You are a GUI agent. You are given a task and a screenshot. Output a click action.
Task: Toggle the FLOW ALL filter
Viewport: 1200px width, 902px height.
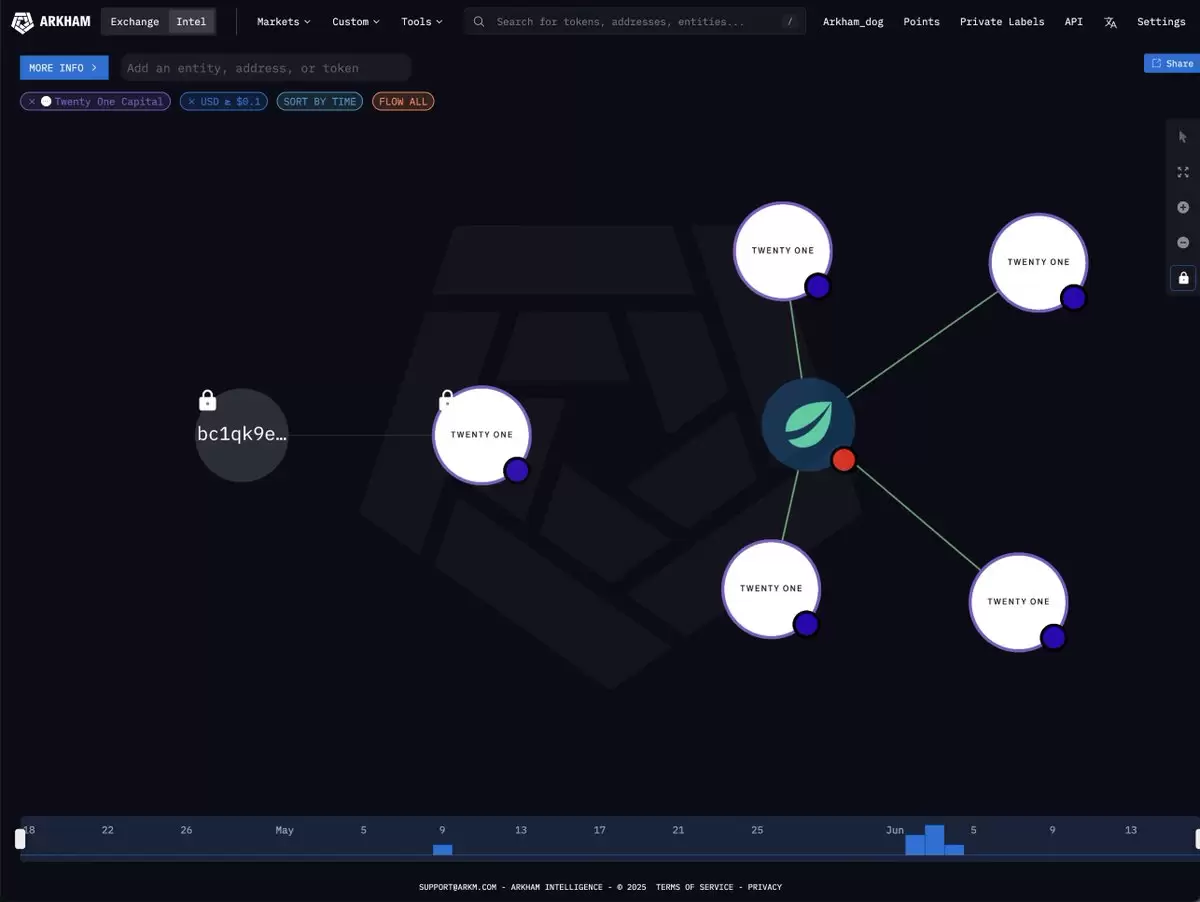[403, 102]
